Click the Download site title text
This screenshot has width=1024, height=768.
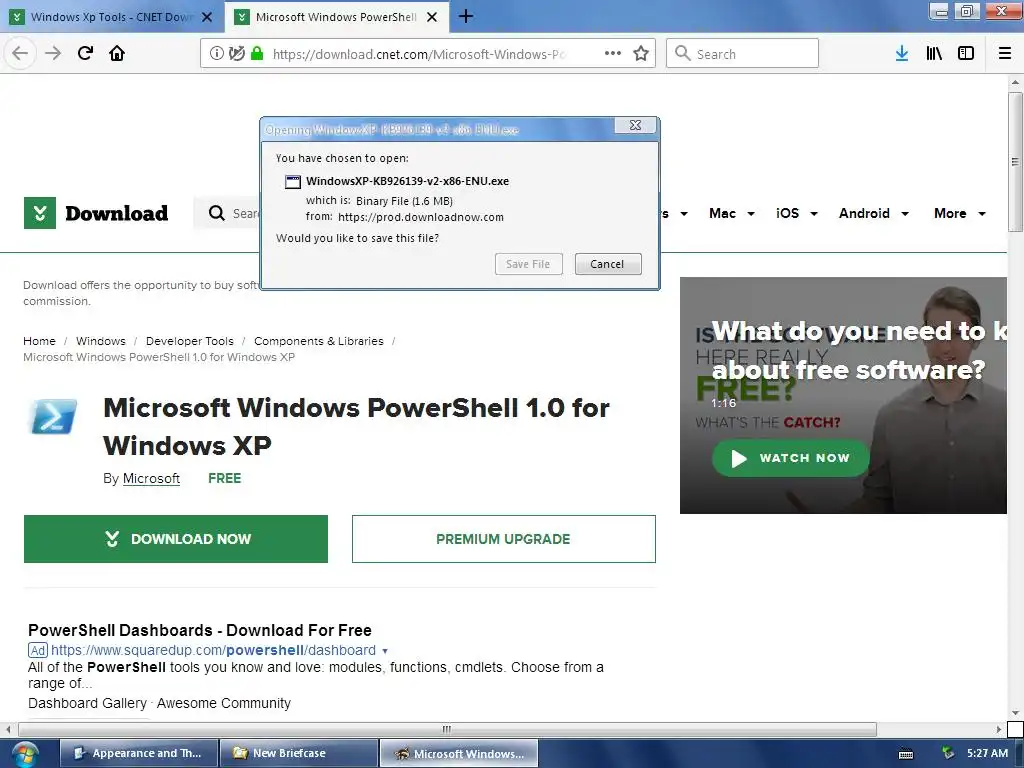tap(117, 213)
